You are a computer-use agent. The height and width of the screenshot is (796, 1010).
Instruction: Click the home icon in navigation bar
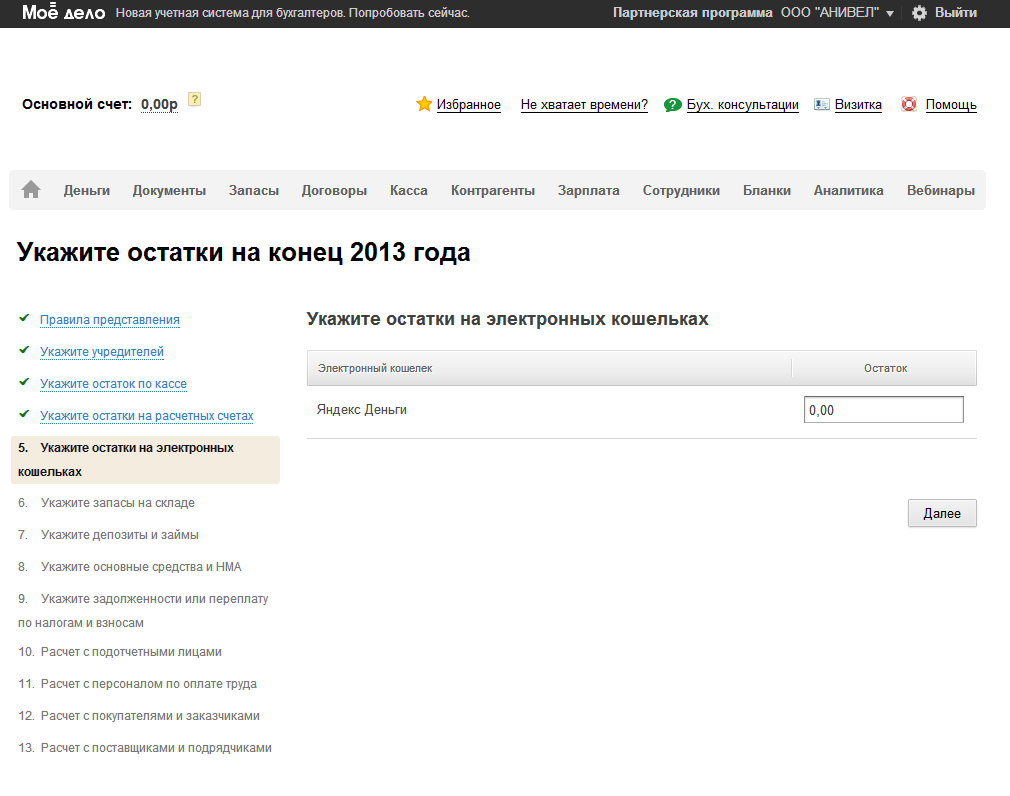(x=31, y=189)
